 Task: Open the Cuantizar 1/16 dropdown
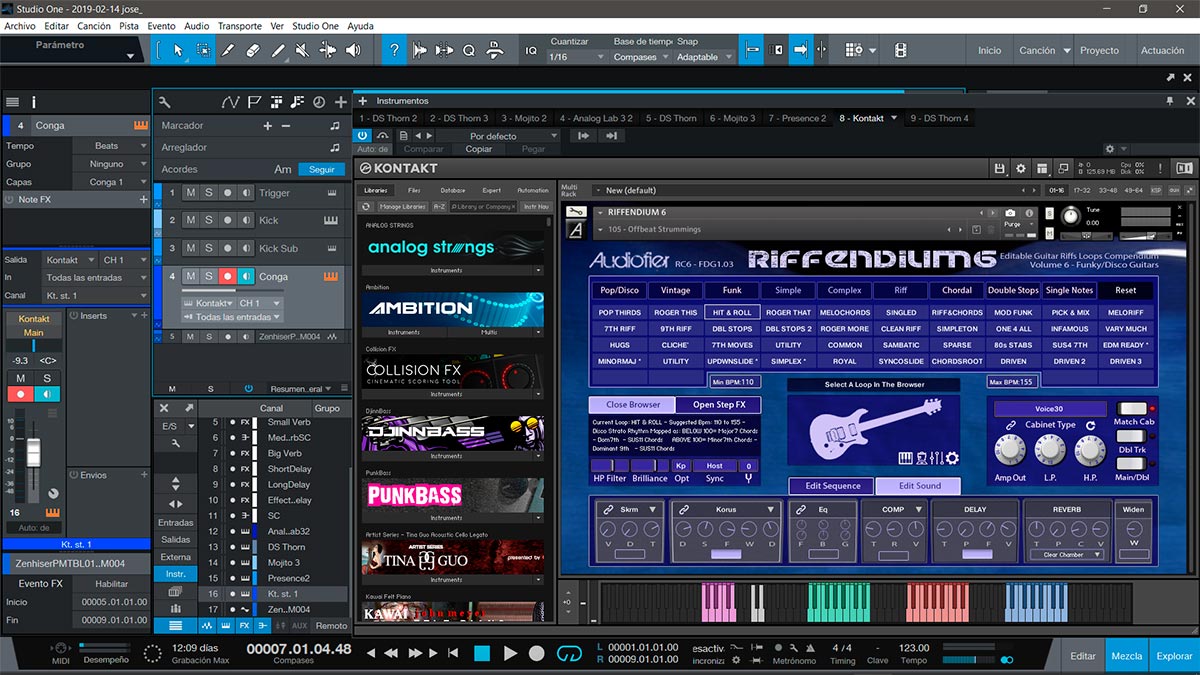point(577,57)
